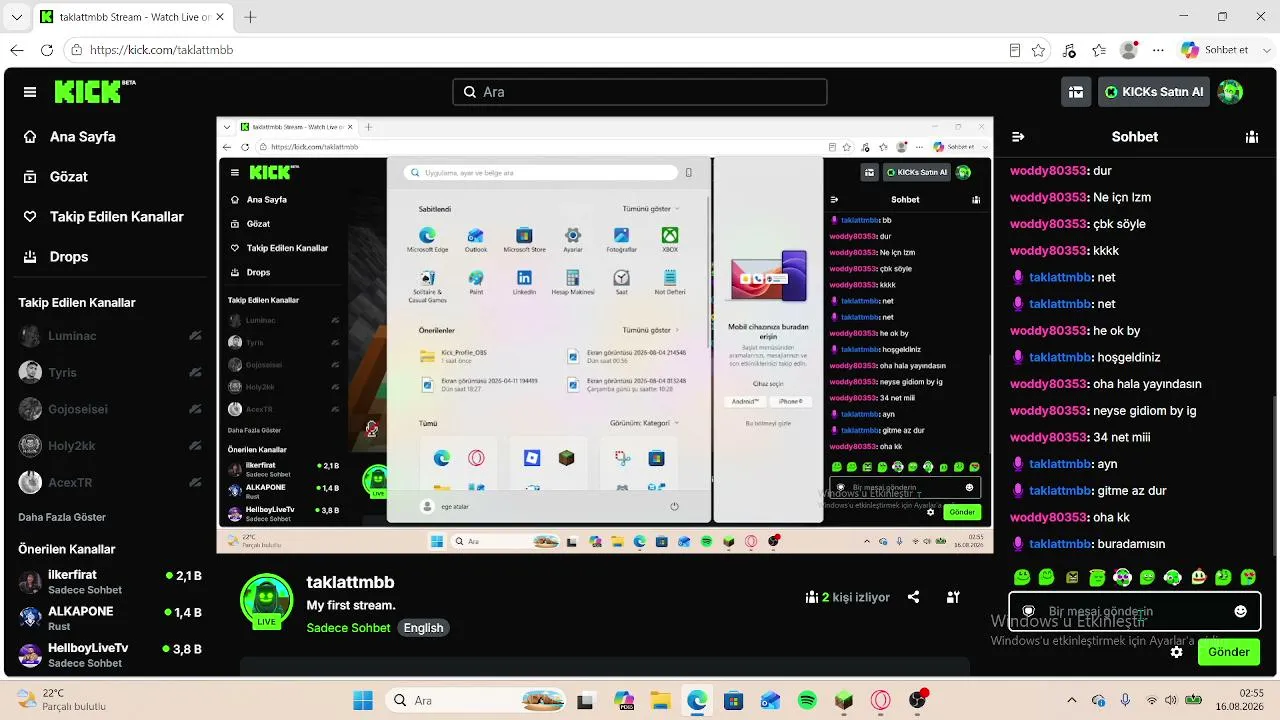
Task: Open Edge settings and more menu
Action: (x=1158, y=50)
